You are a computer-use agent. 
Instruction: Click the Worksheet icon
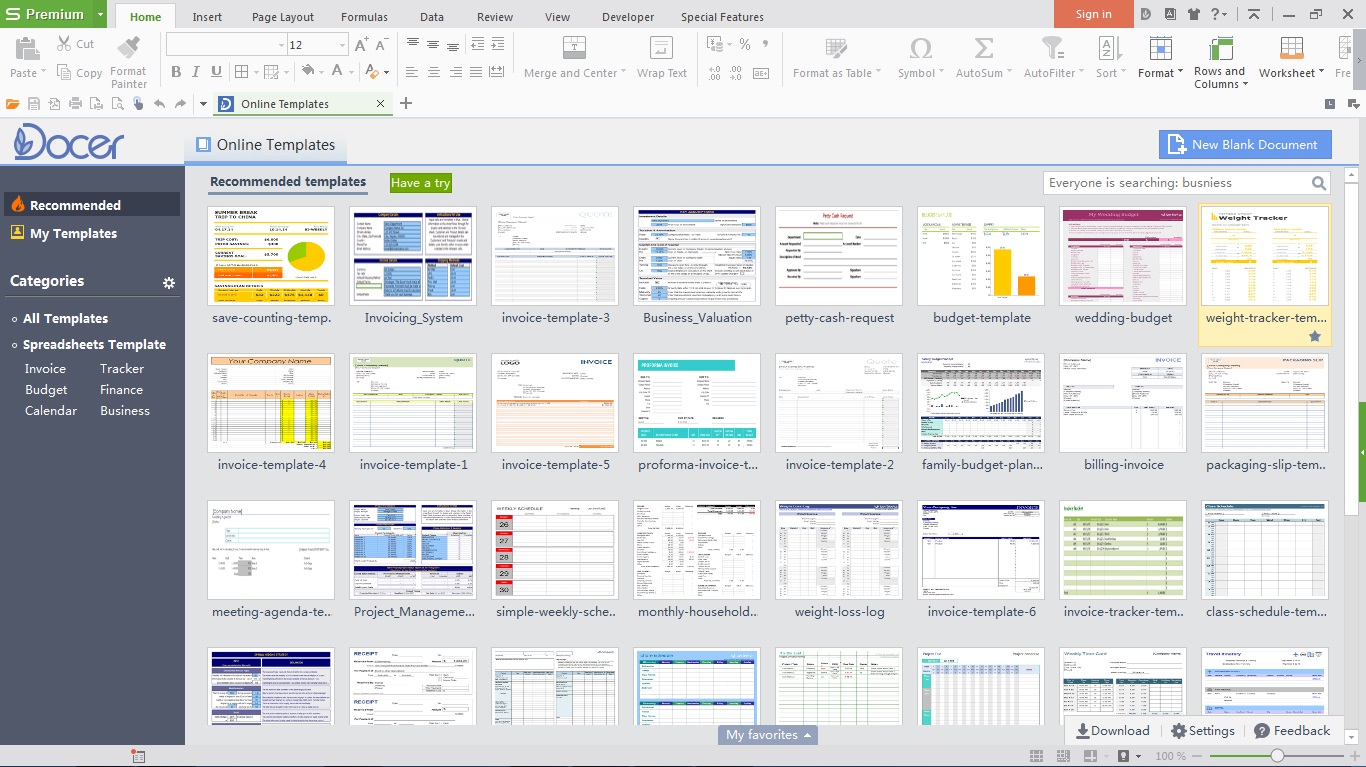click(x=1291, y=48)
